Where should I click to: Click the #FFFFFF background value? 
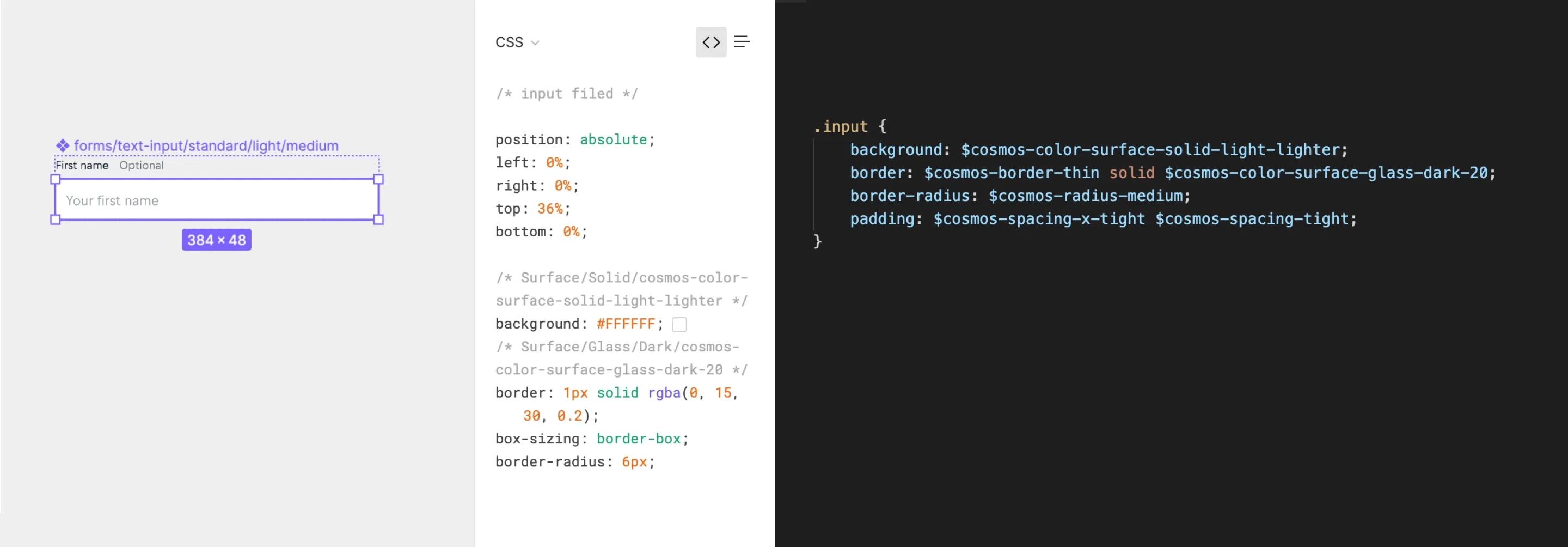[626, 324]
